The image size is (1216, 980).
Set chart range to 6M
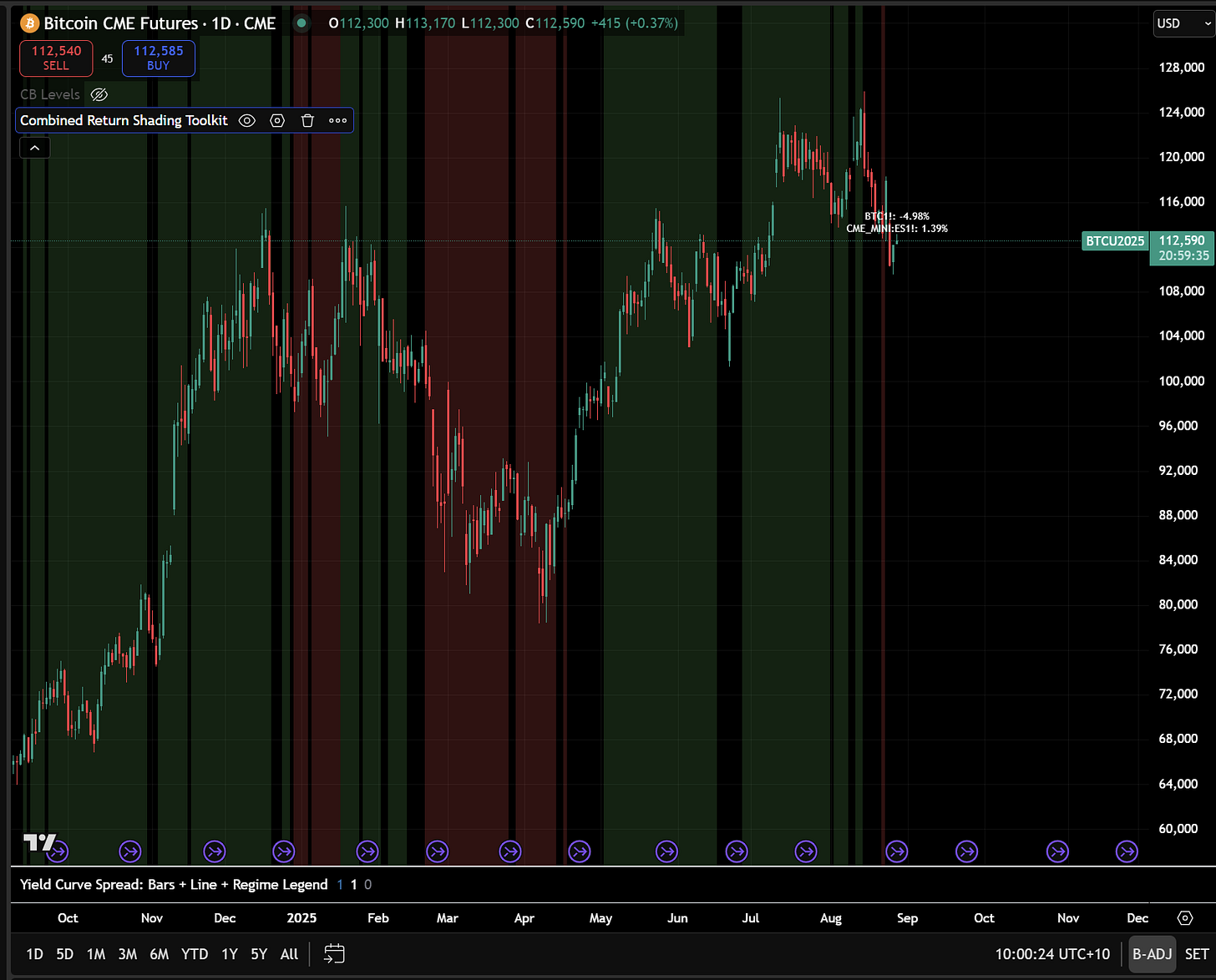[159, 953]
